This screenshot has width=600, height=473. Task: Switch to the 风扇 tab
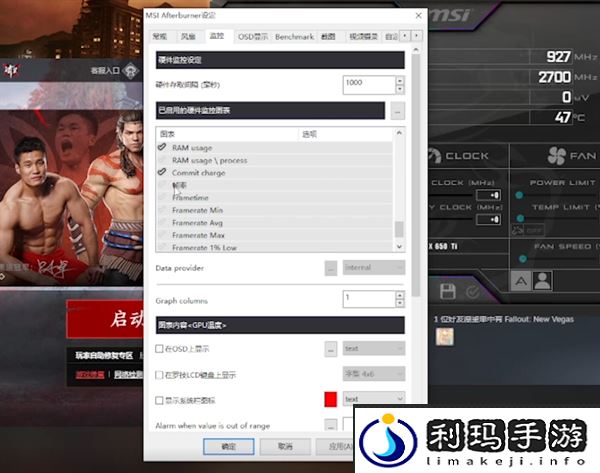click(188, 36)
